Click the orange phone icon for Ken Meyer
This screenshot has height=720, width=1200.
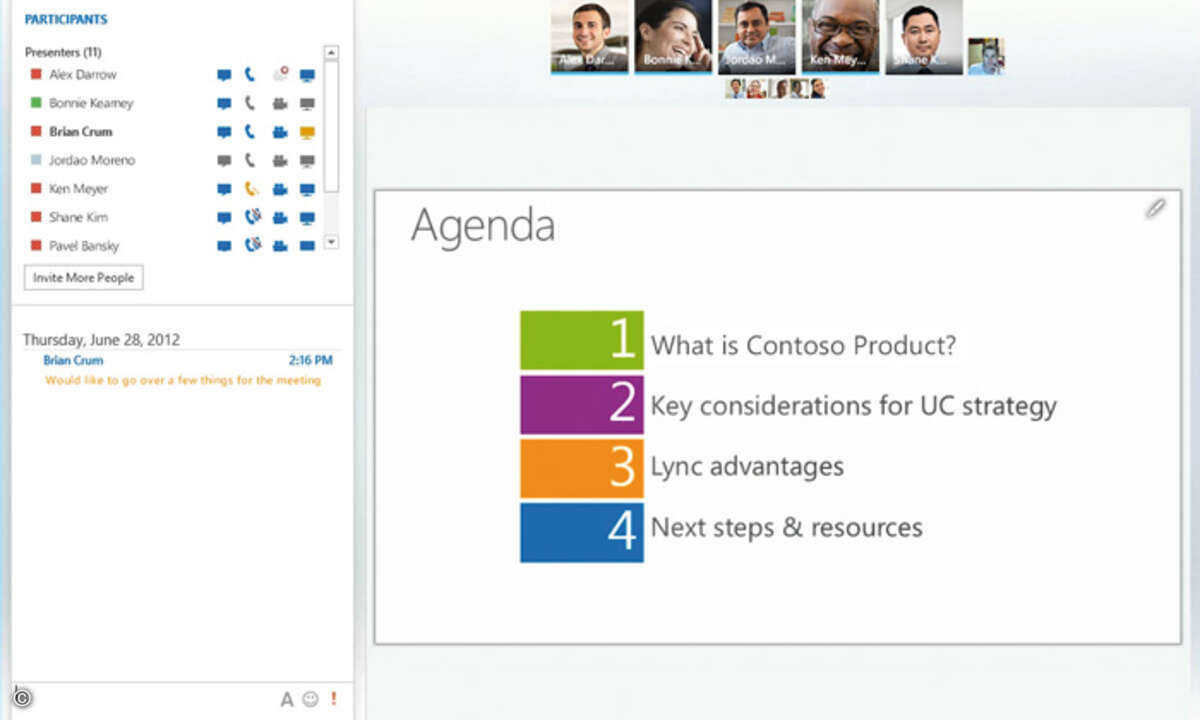(251, 189)
